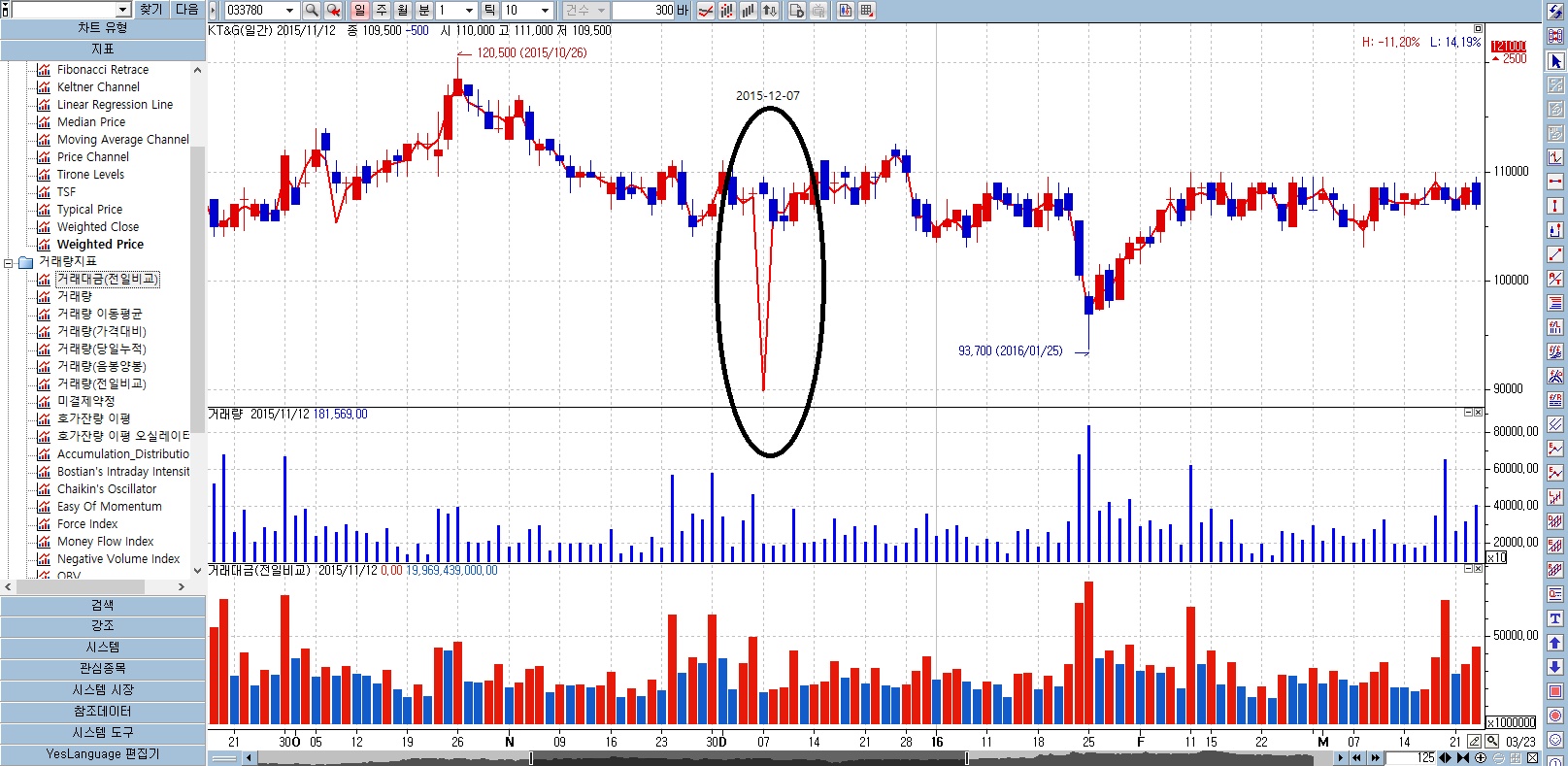
Task: Select Money Flow Index indicator
Action: coord(105,542)
